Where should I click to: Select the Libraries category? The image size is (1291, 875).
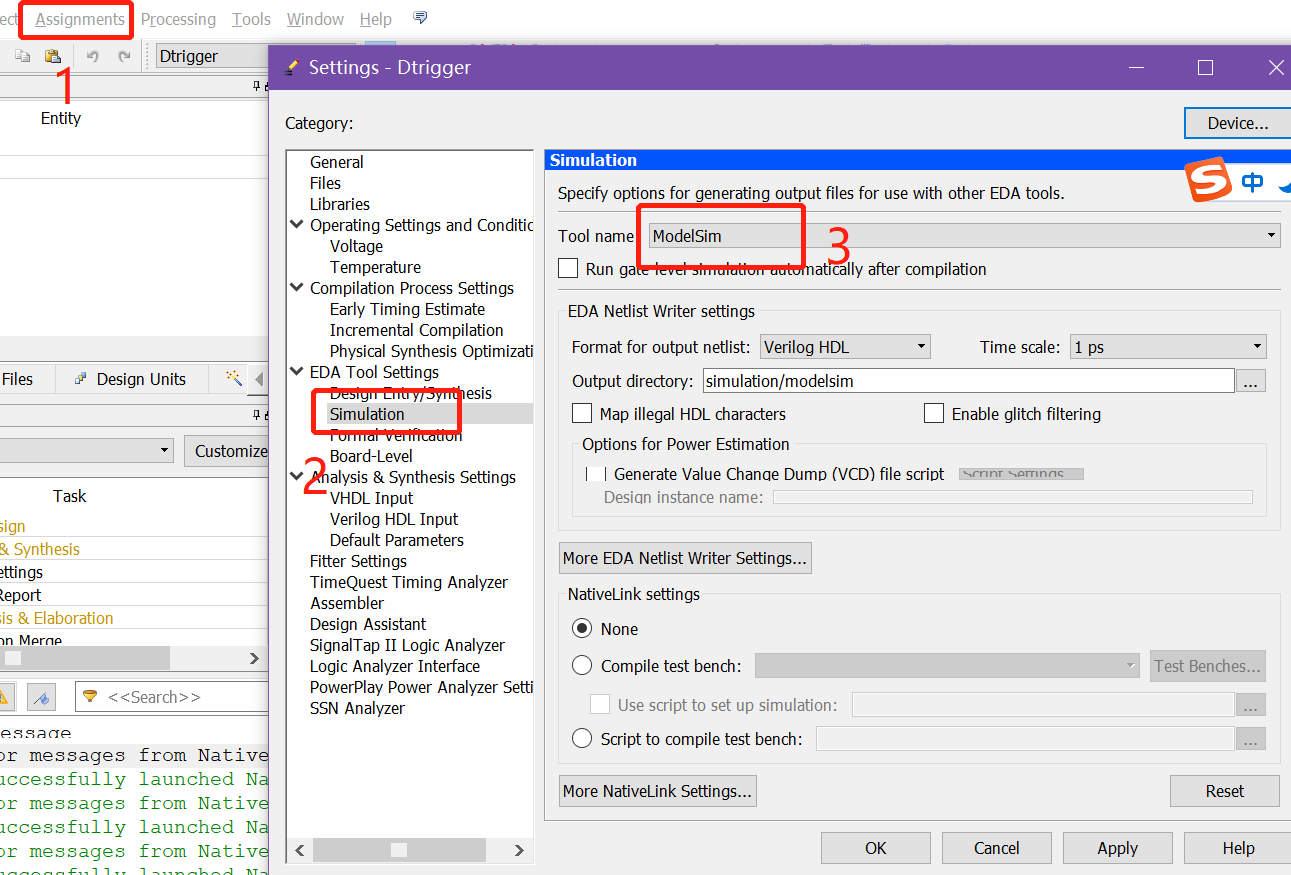click(x=340, y=204)
